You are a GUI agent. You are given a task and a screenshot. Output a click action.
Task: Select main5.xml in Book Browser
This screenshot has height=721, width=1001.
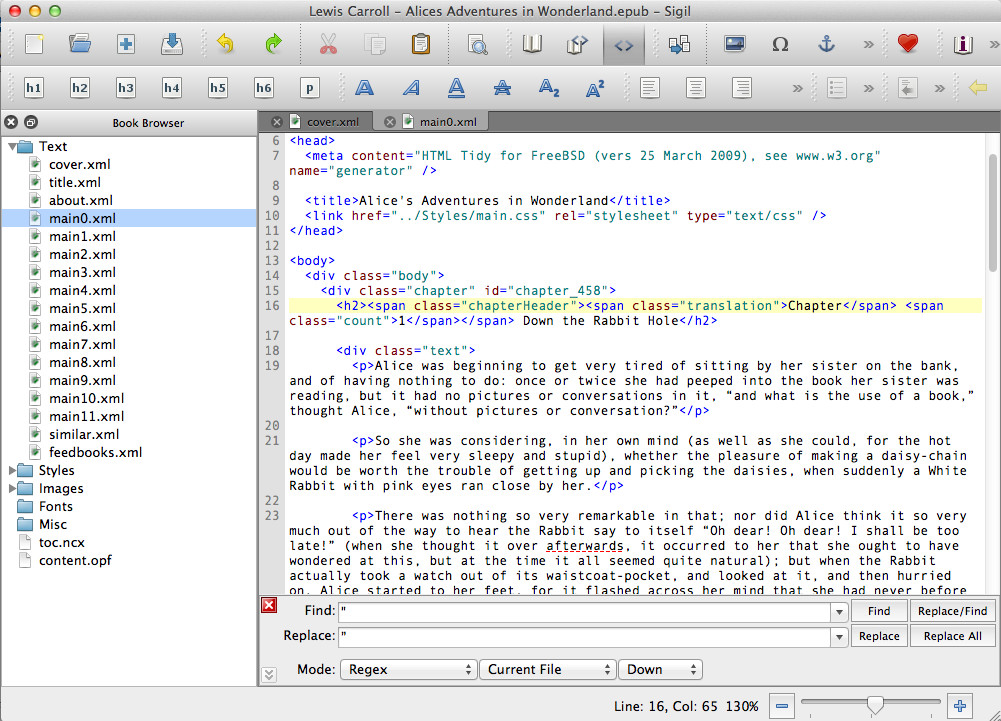pos(82,308)
